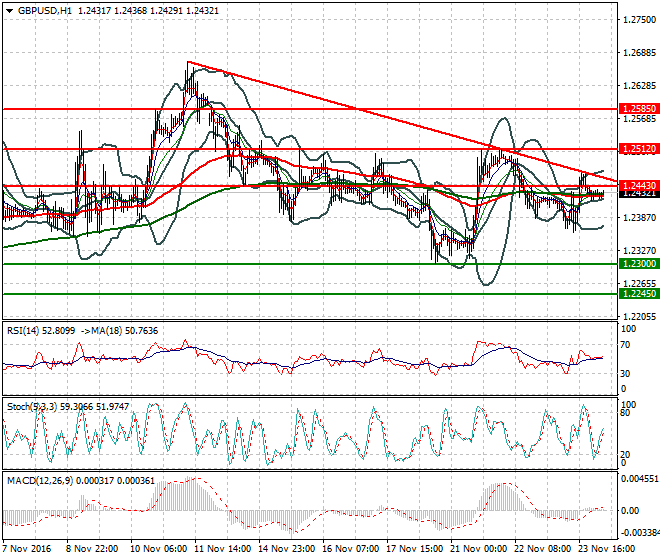The height and width of the screenshot is (560, 660).
Task: Click the MACD scale value 0.004551
Action: tap(640, 479)
